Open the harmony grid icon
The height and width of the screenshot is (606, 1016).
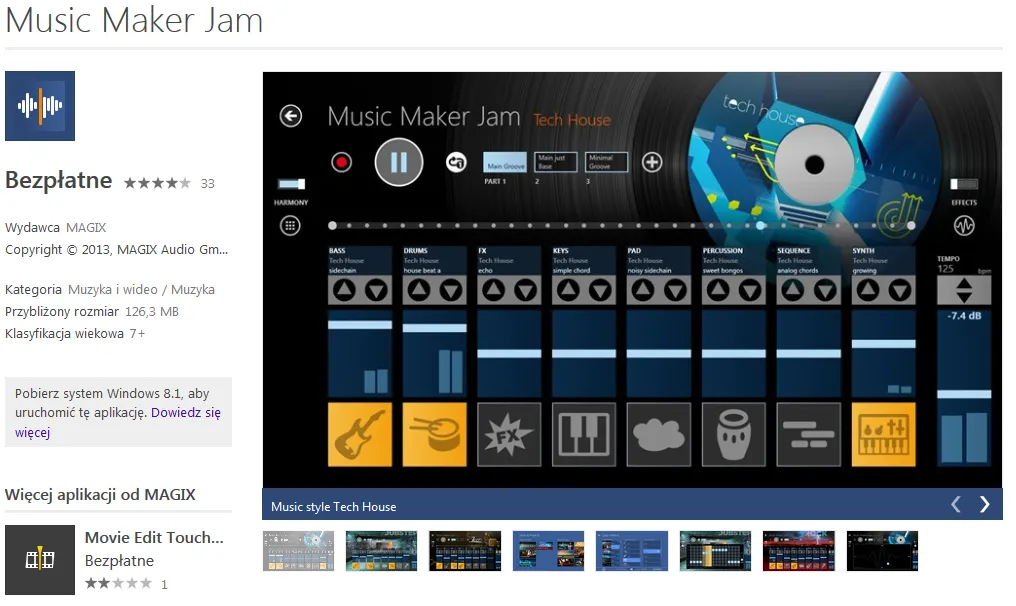[290, 226]
